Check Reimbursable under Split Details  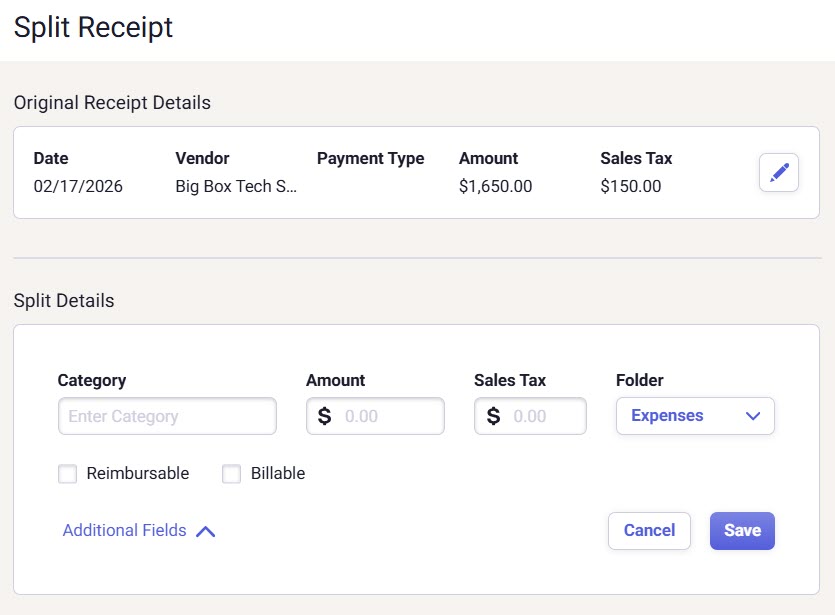67,473
